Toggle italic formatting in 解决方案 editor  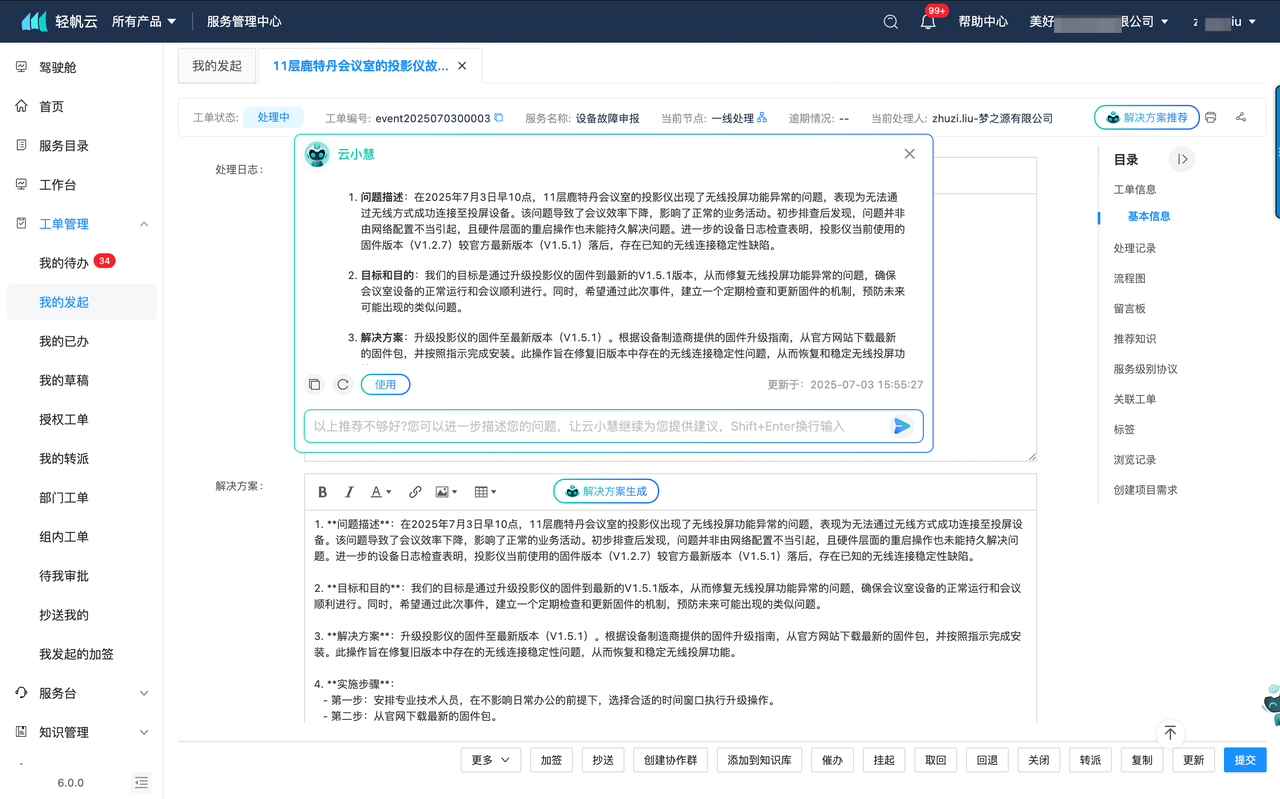coord(349,492)
